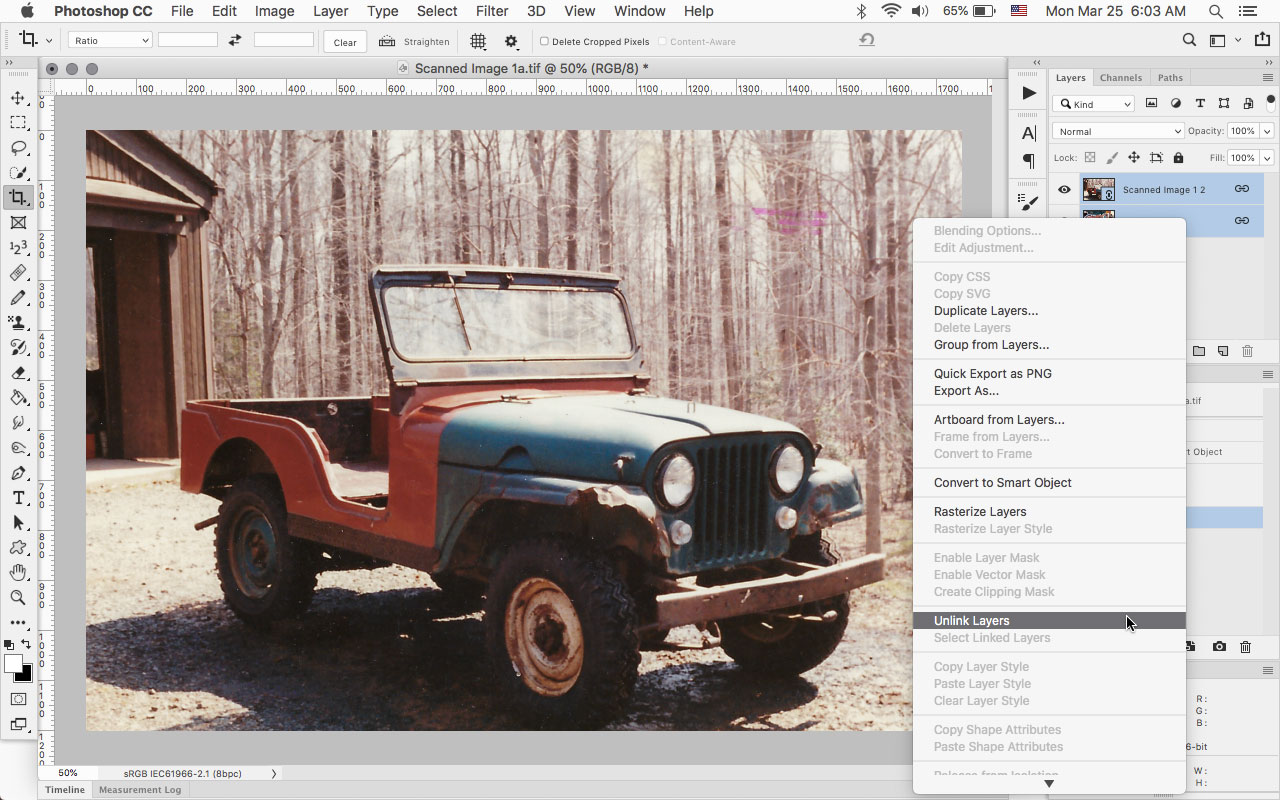The image size is (1280, 800).
Task: Select the Quick Selection tool
Action: [x=18, y=173]
